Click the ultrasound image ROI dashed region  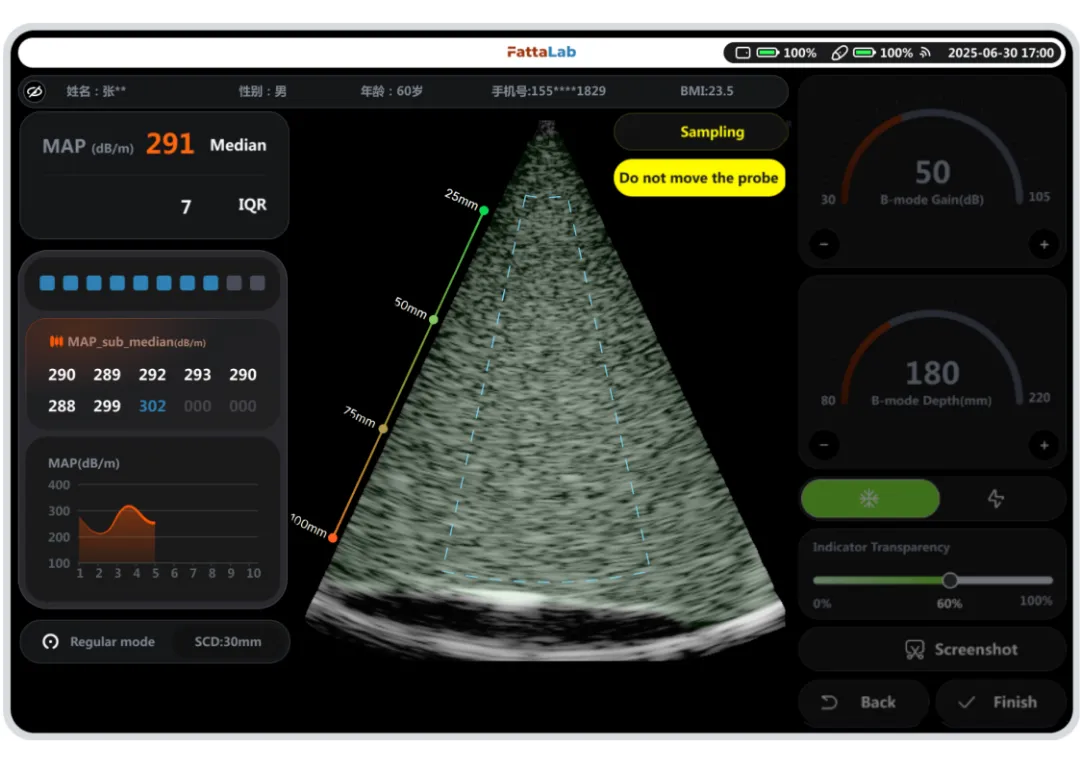(x=548, y=389)
